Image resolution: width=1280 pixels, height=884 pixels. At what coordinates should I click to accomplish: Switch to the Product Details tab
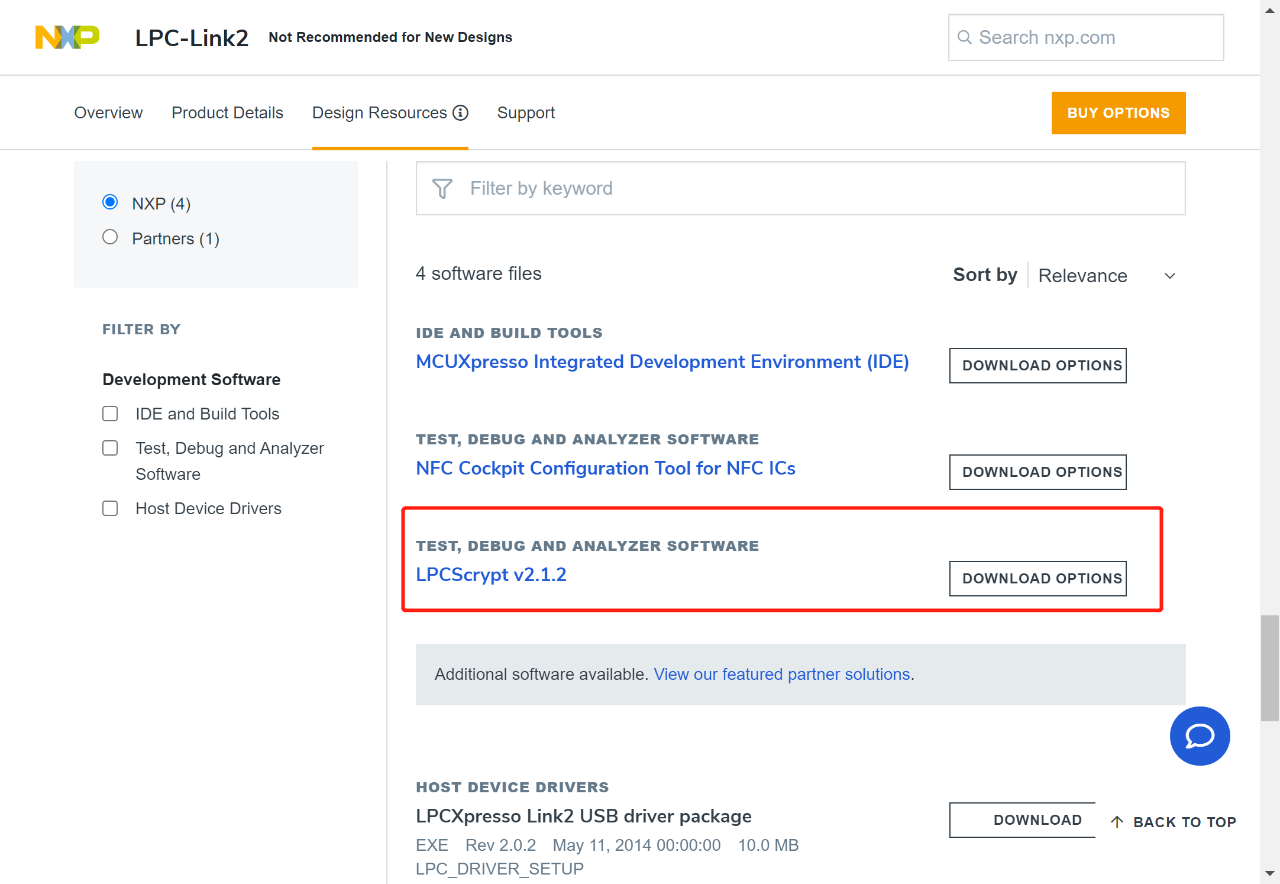(x=227, y=113)
